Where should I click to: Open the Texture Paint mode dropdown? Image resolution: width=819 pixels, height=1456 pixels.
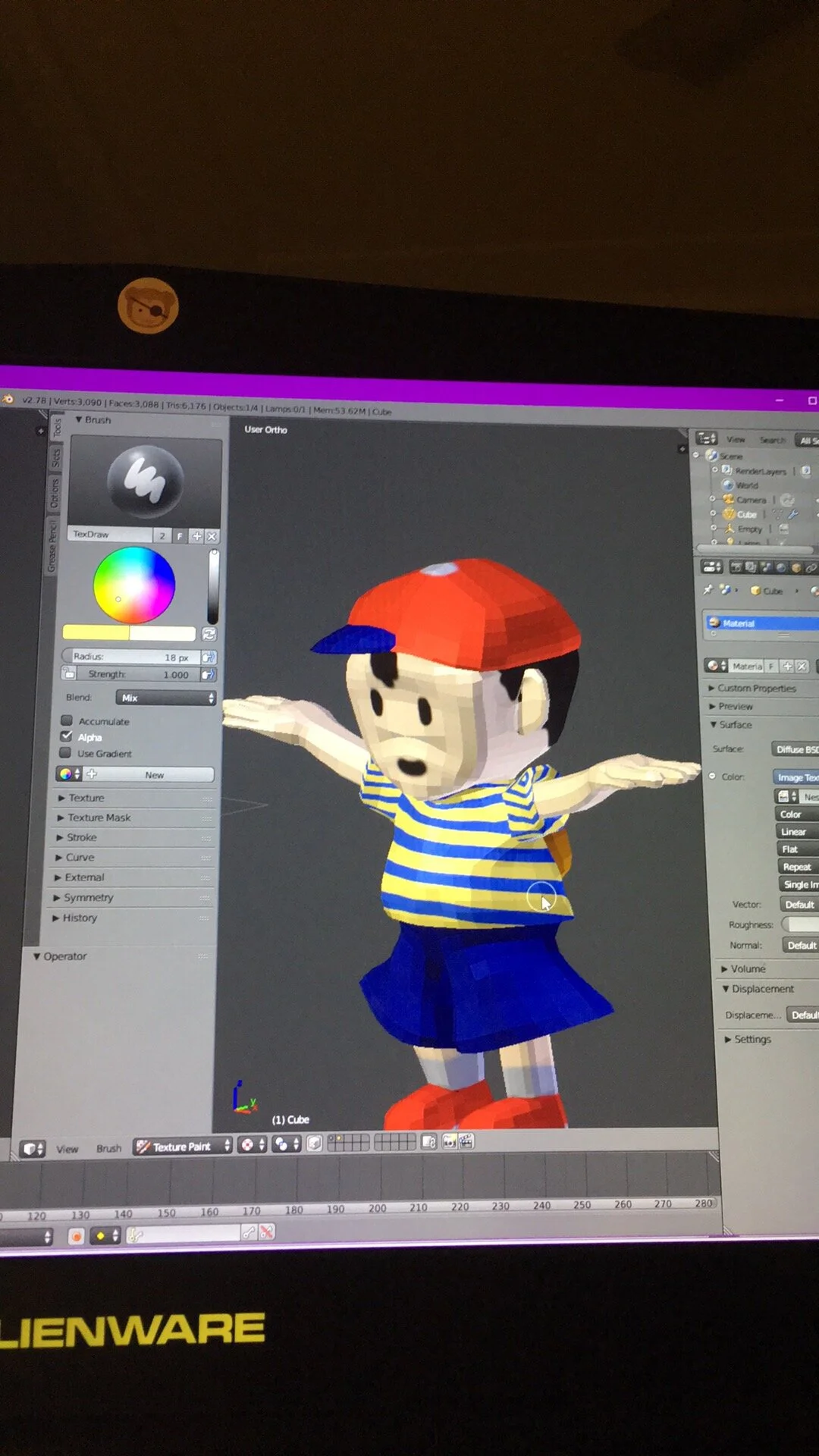[x=183, y=1146]
